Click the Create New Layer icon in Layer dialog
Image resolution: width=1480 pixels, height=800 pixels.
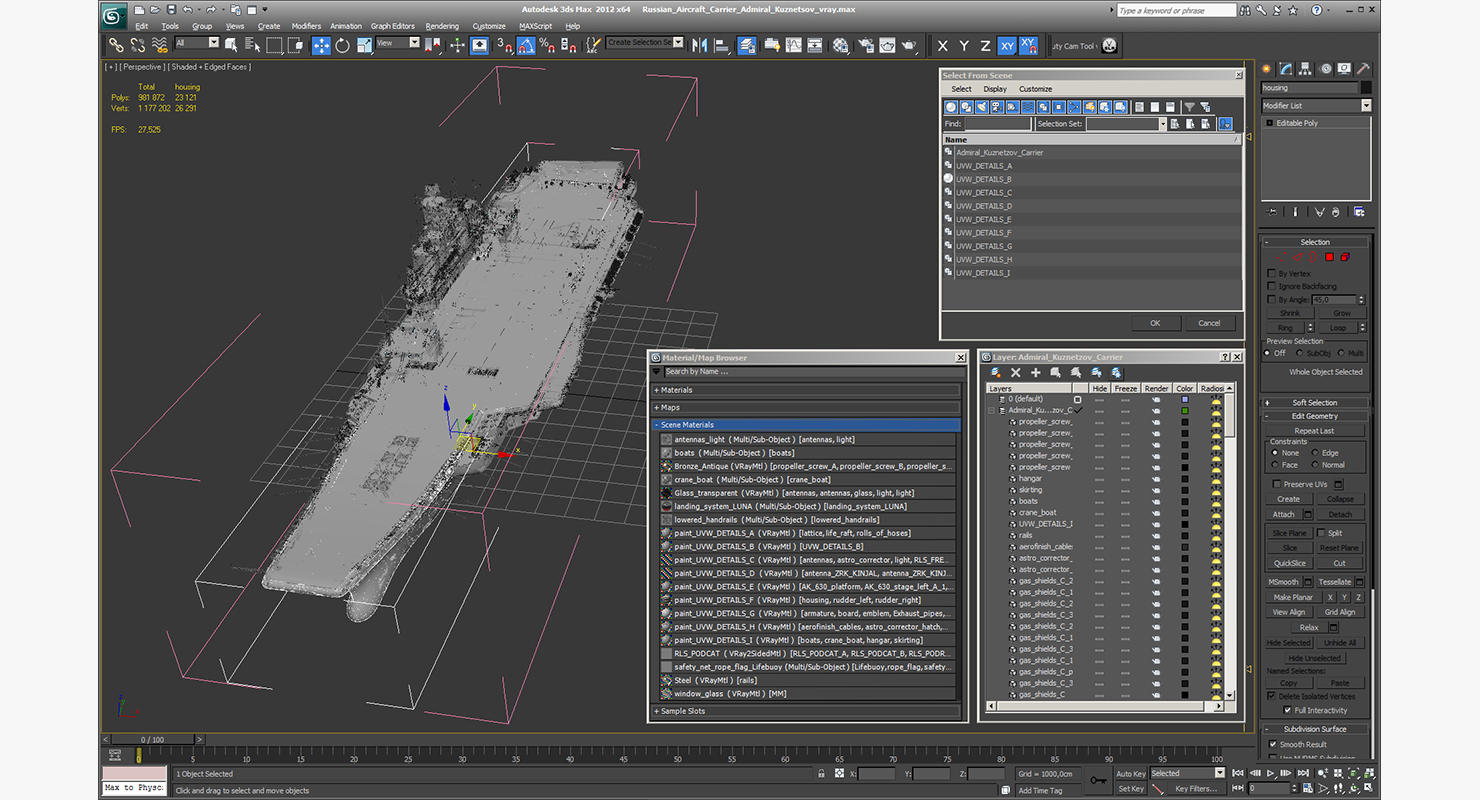pyautogui.click(x=996, y=373)
